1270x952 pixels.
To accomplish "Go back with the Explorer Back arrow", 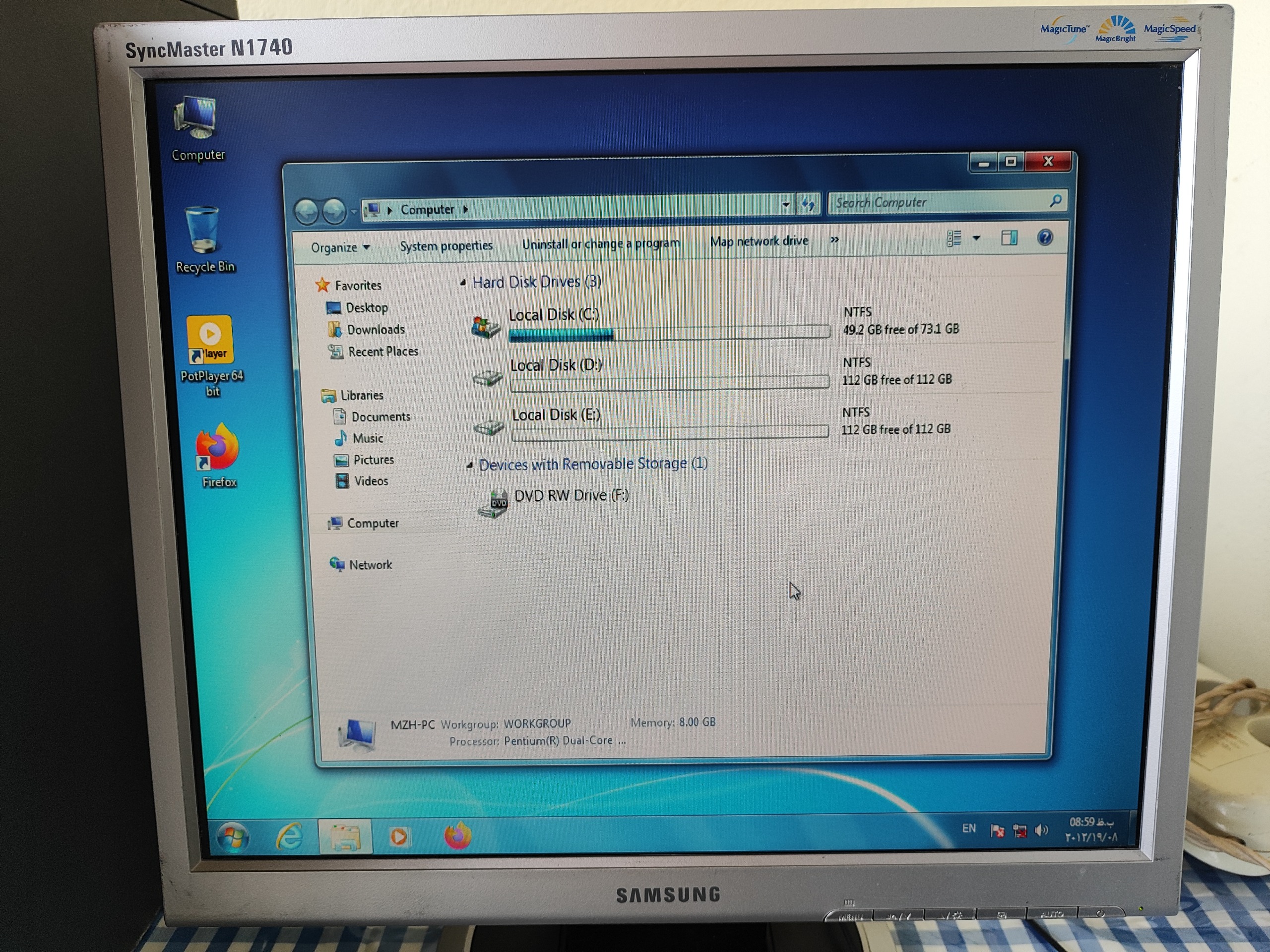I will pos(307,212).
